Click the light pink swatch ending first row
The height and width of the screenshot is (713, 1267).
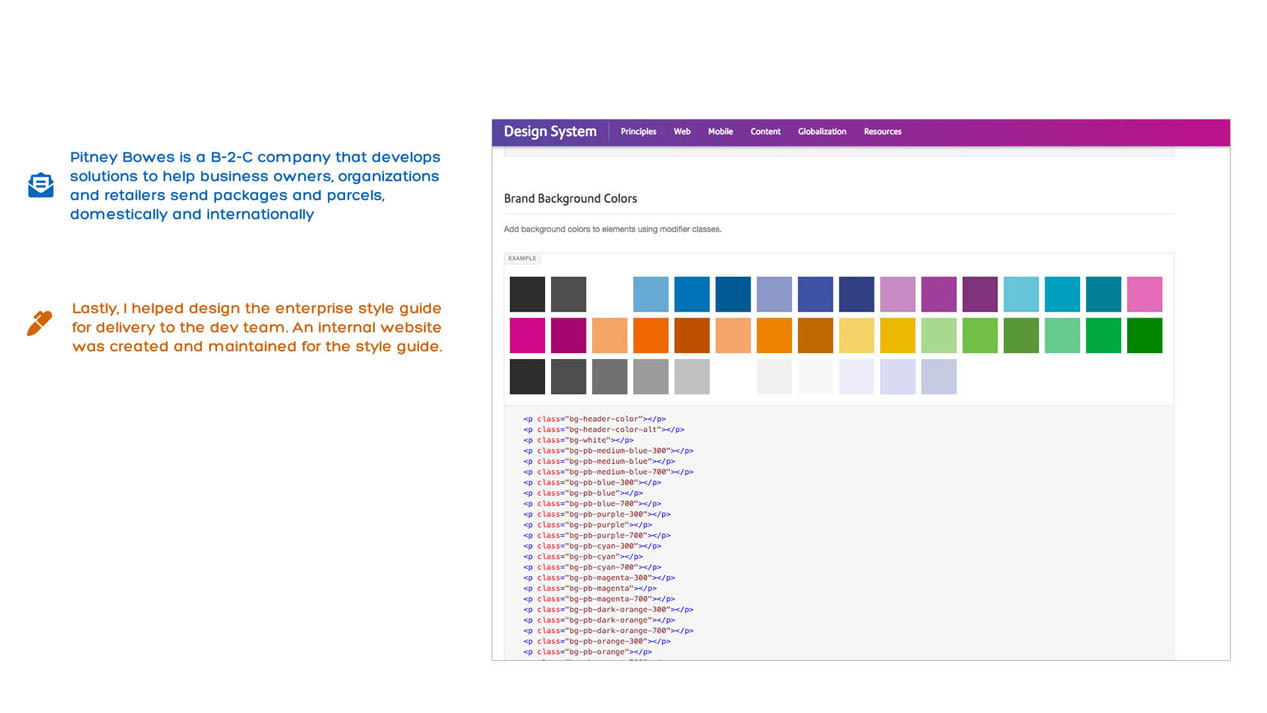pos(1144,295)
